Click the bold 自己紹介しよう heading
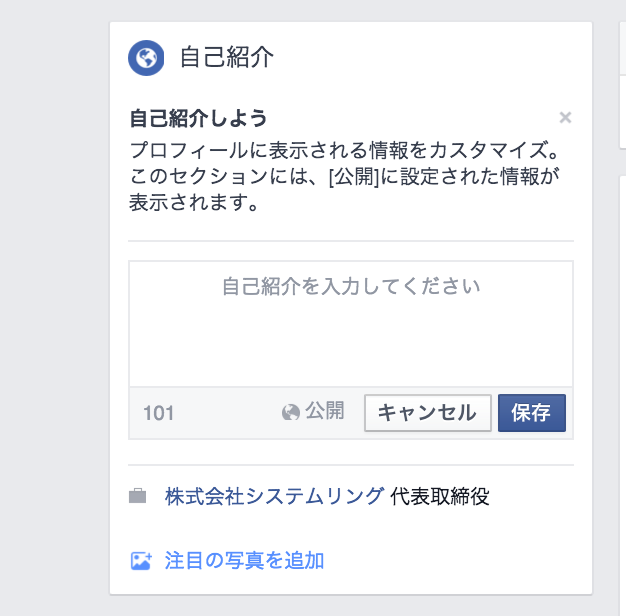Viewport: 626px width, 616px height. tap(199, 118)
